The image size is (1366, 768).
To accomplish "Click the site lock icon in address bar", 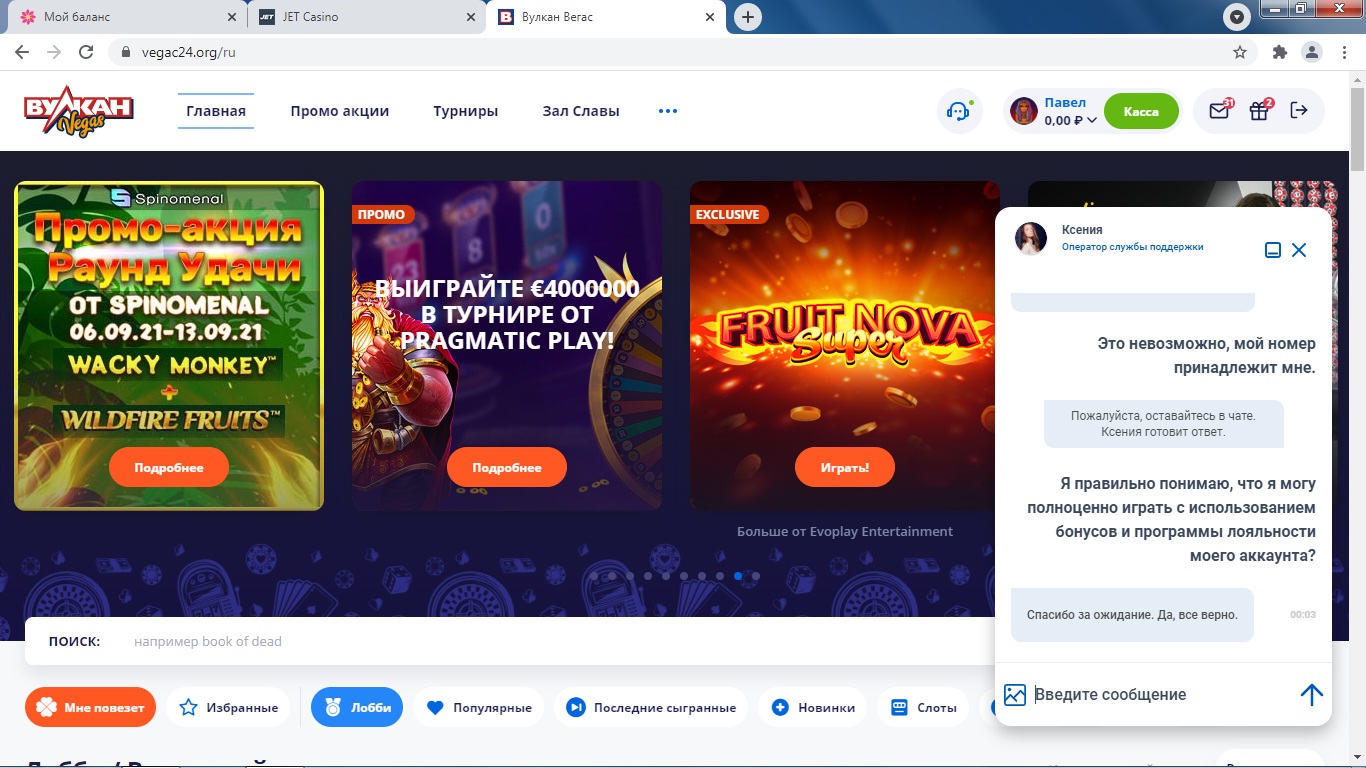I will coord(125,52).
